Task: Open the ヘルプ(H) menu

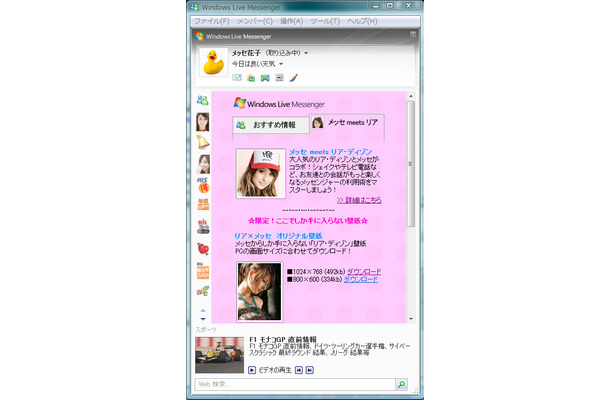Action: coord(362,21)
